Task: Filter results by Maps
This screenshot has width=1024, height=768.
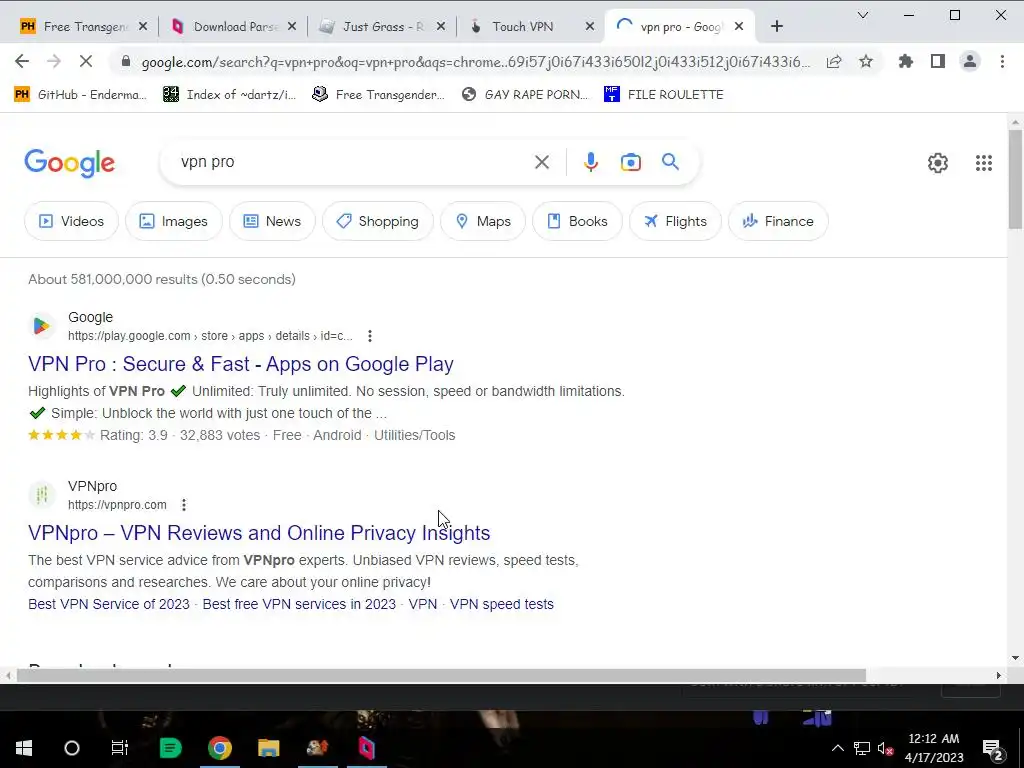Action: 483,221
